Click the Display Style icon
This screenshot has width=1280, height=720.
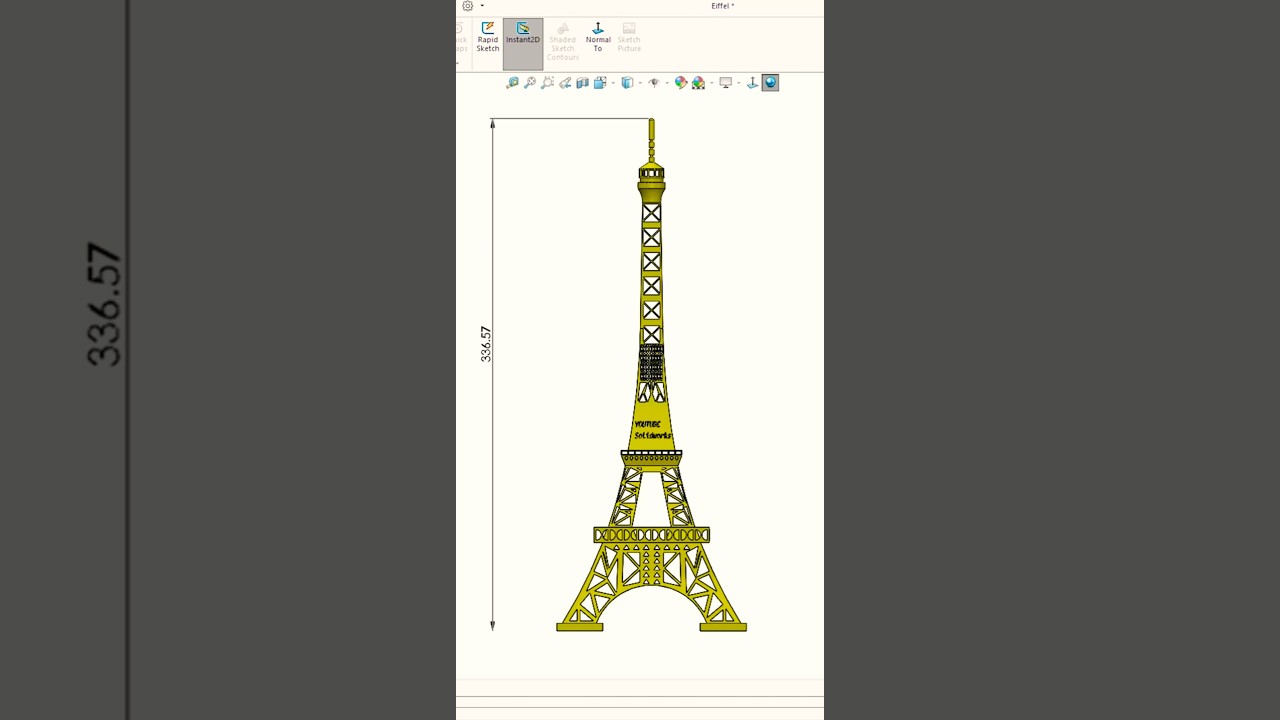(x=627, y=83)
